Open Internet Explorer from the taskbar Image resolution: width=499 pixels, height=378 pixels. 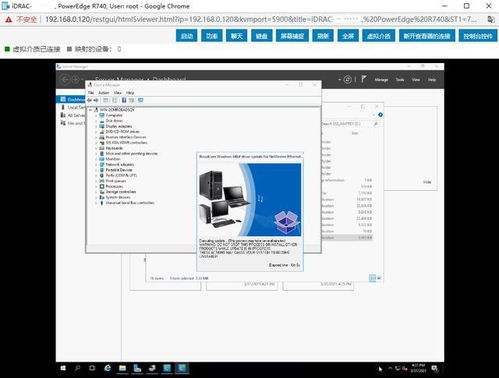pos(107,368)
